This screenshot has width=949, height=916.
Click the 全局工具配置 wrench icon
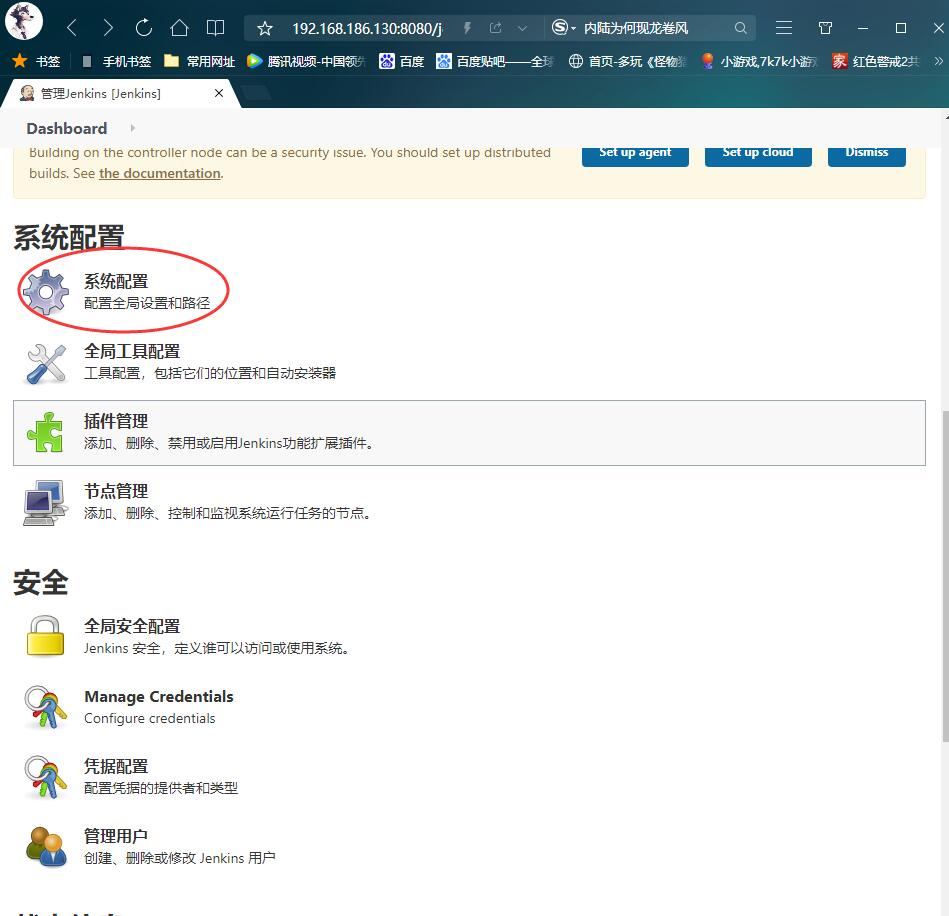tap(46, 363)
